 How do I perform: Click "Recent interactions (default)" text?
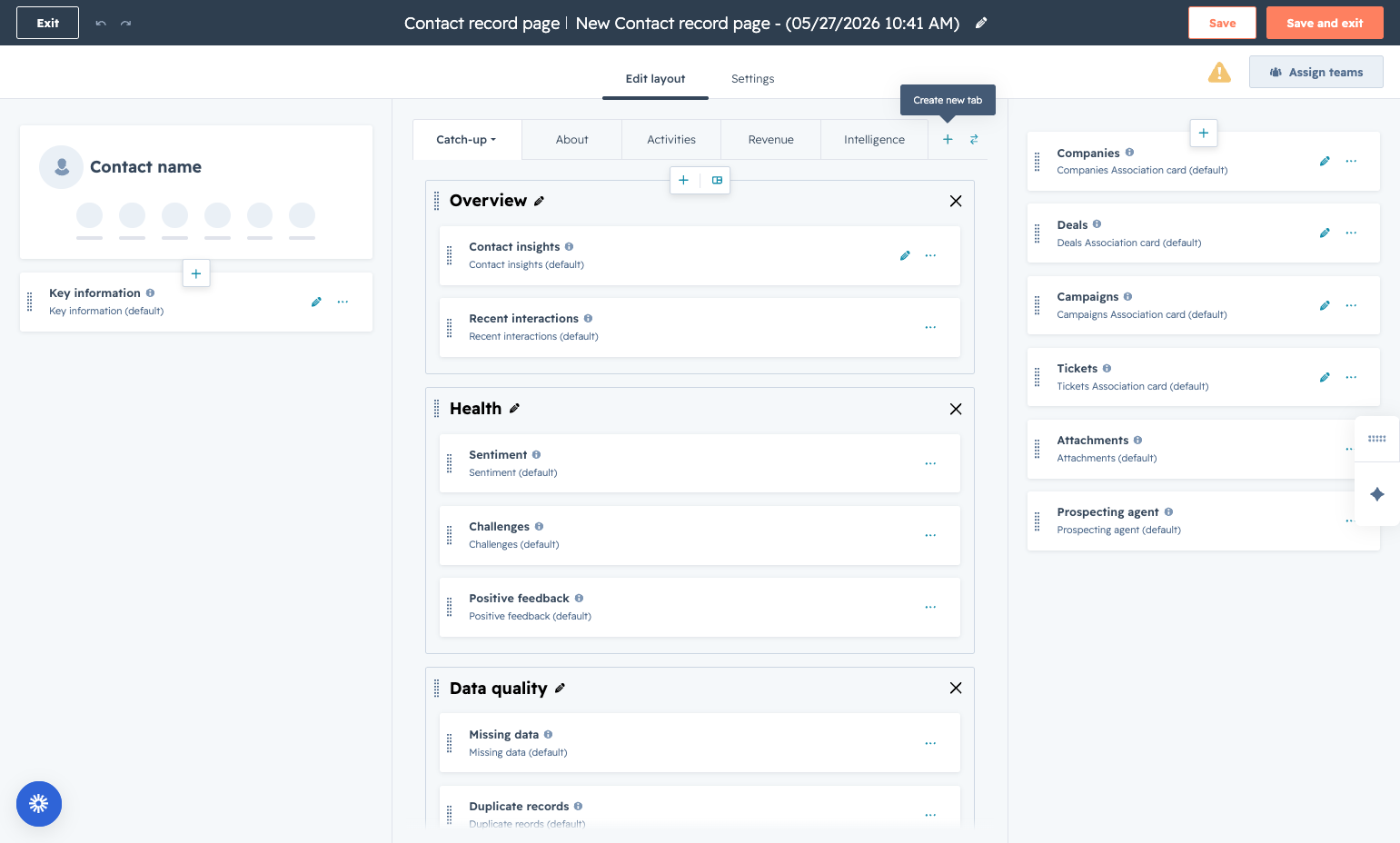point(533,336)
